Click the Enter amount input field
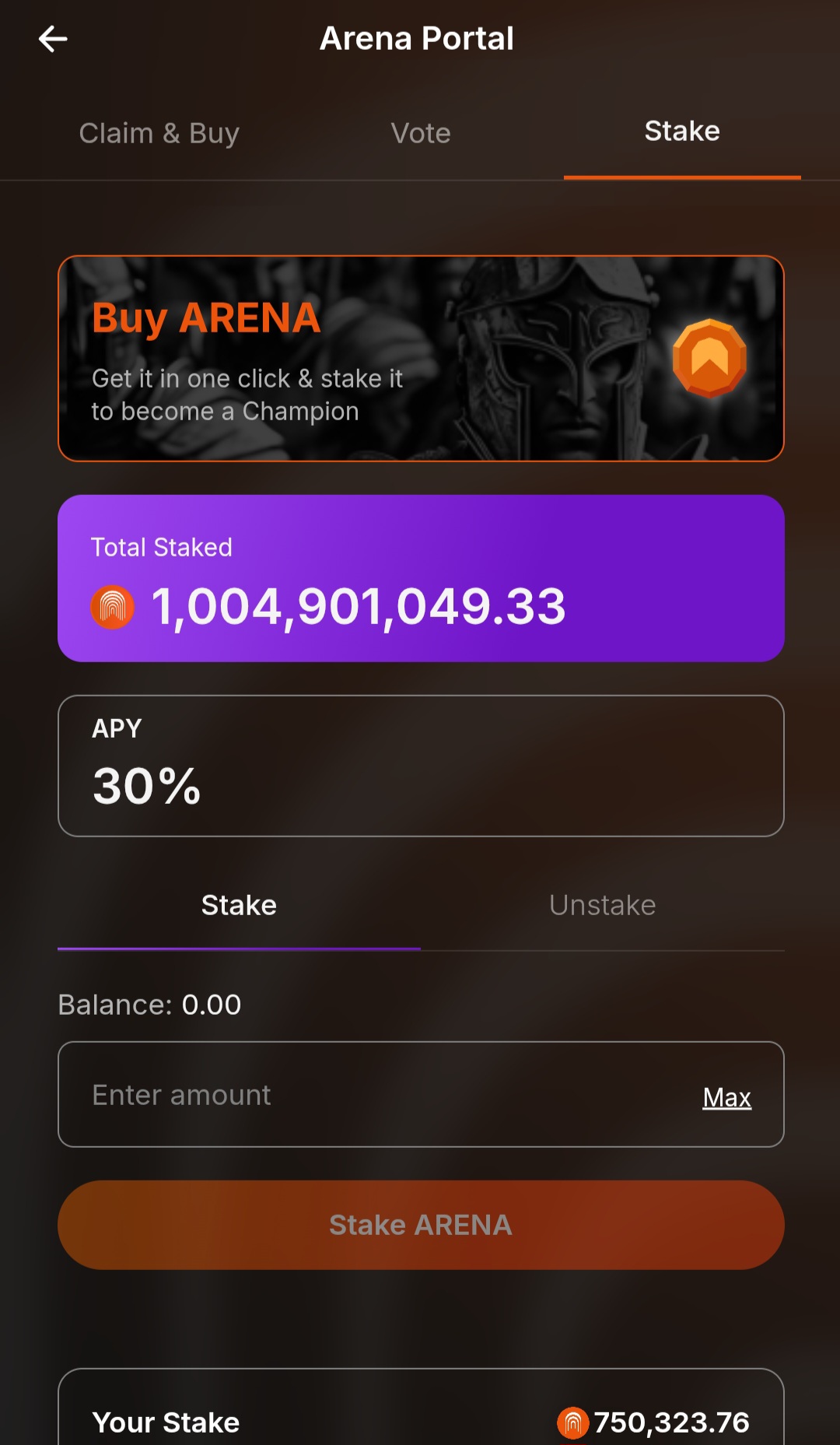The height and width of the screenshot is (1445, 840). click(373, 1095)
